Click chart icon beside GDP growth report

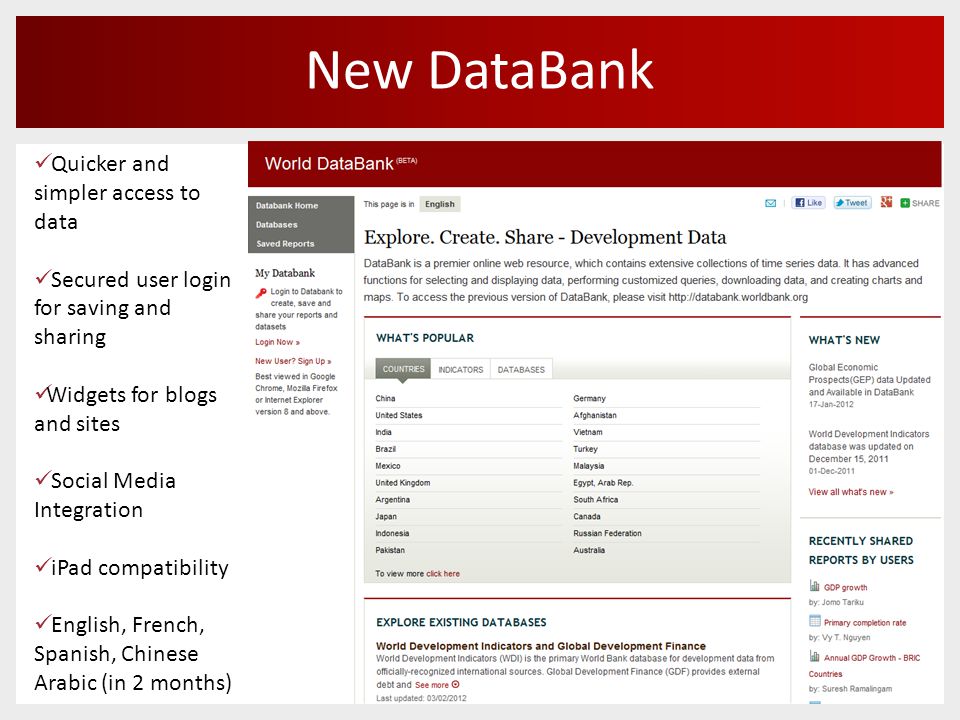click(814, 586)
